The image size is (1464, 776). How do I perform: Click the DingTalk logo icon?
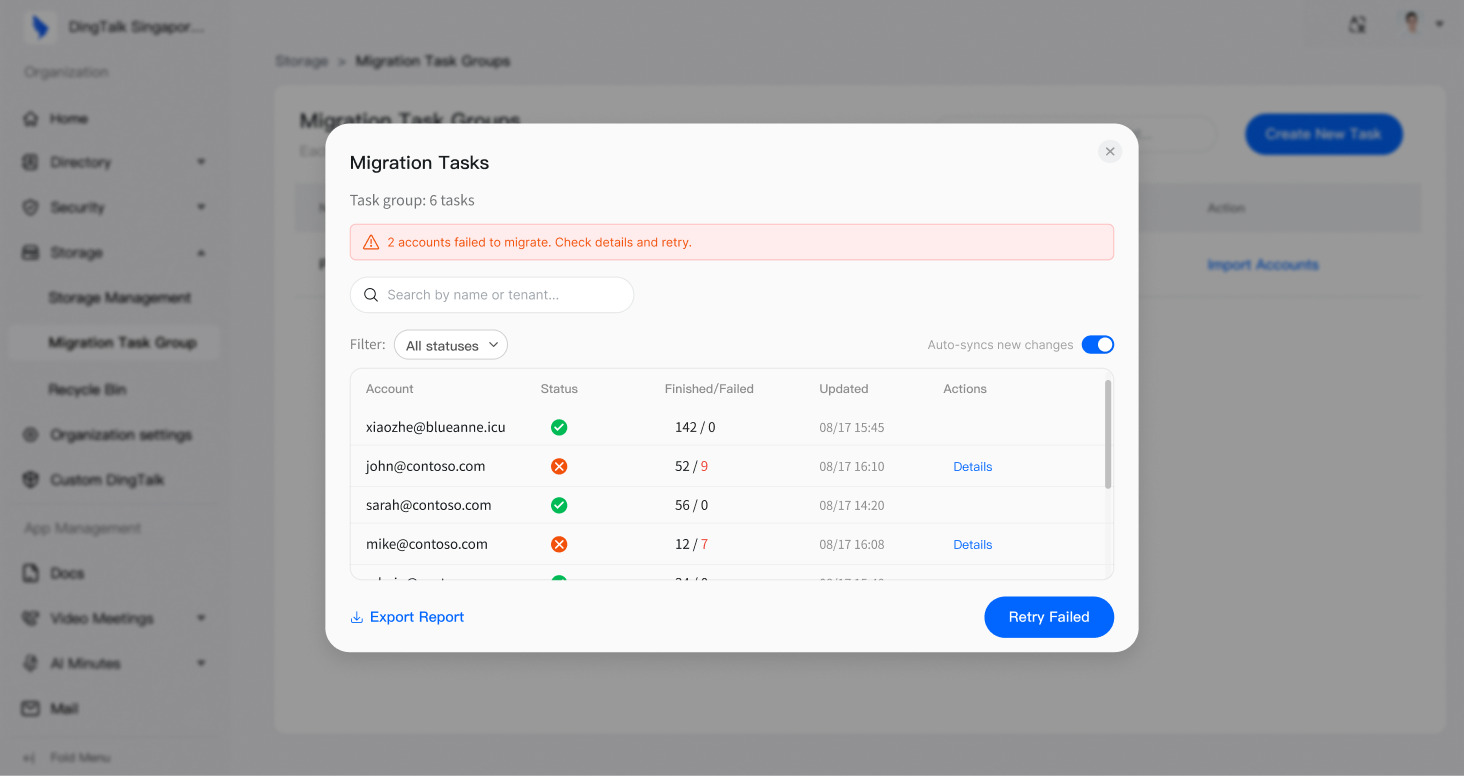coord(40,27)
